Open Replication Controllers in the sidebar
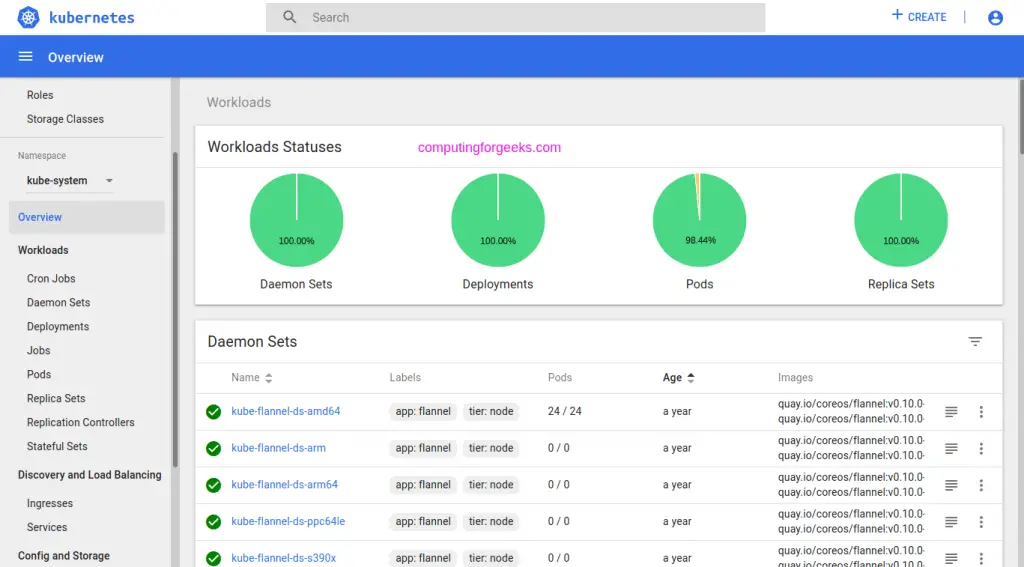 pyautogui.click(x=80, y=423)
